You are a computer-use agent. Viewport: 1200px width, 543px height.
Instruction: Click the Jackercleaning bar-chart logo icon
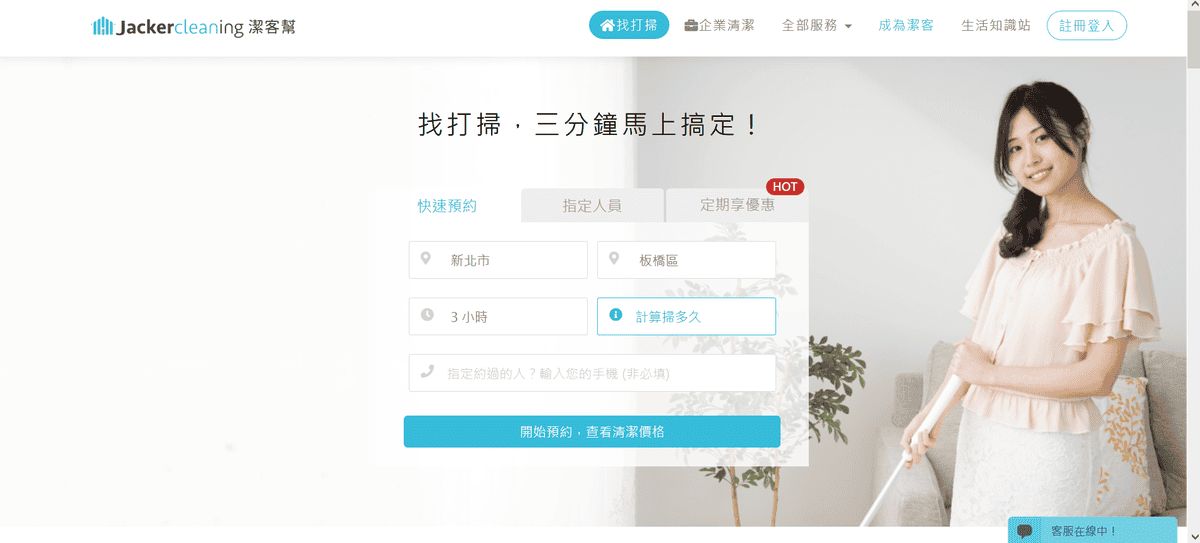pyautogui.click(x=103, y=27)
